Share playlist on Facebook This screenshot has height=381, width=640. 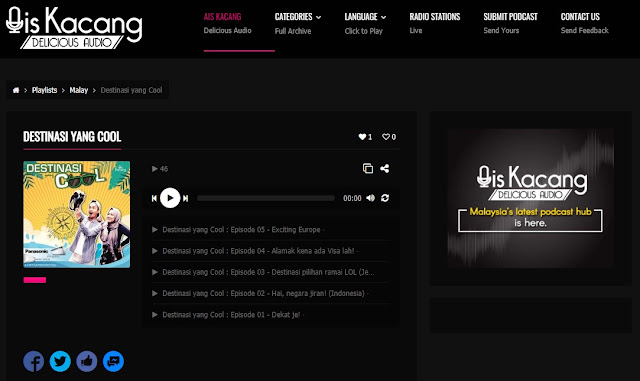[33, 361]
